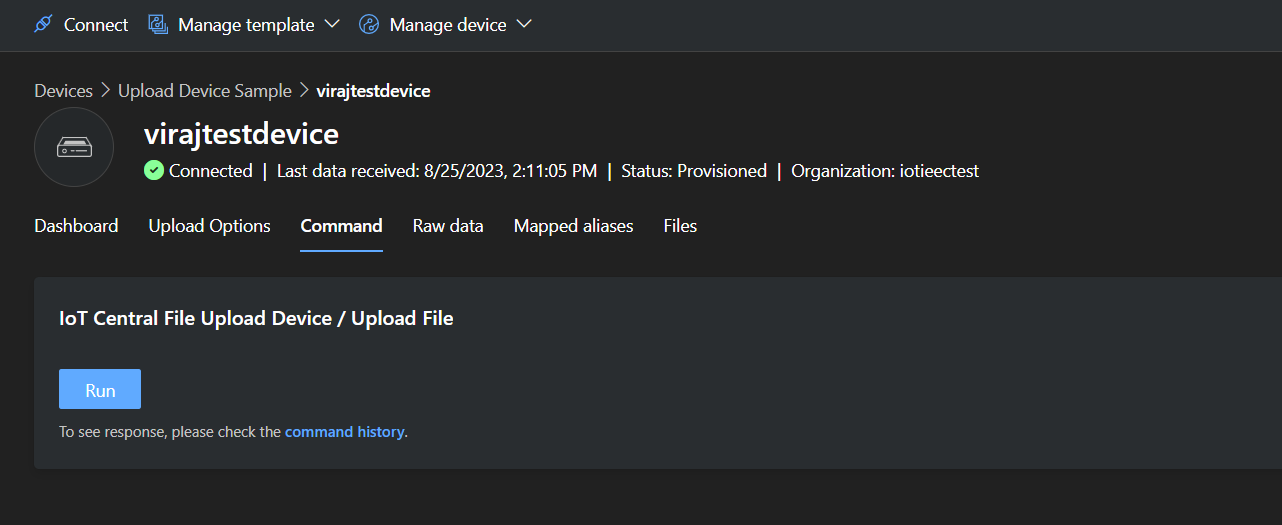This screenshot has height=525, width=1282.
Task: Open the command history link
Action: point(345,432)
